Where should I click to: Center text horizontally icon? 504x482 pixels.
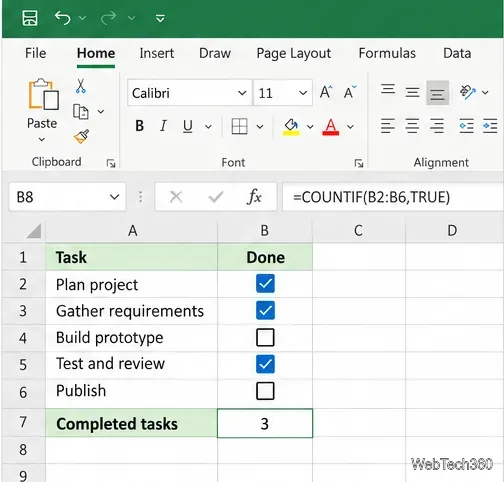pos(412,126)
